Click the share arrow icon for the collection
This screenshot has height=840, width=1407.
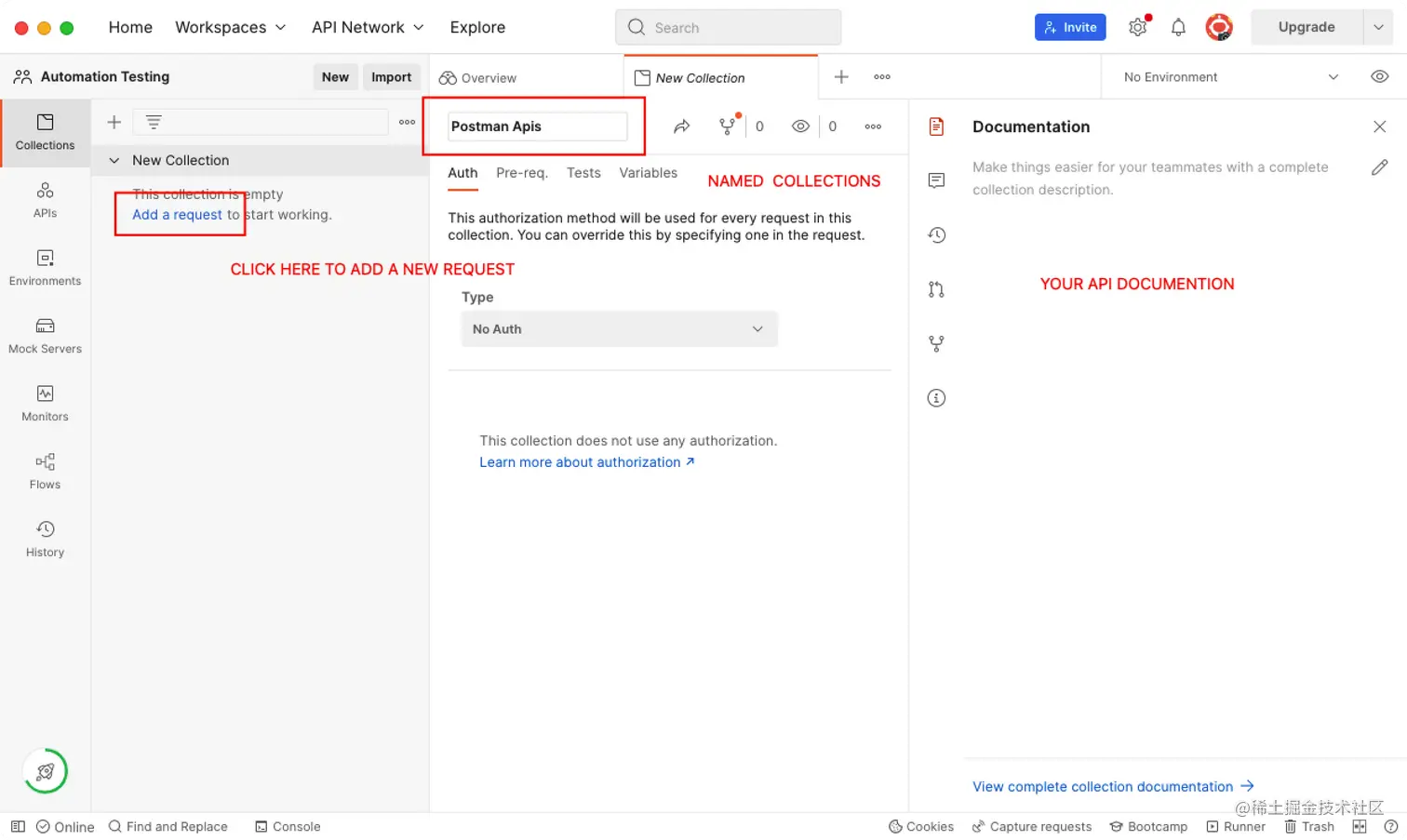[x=682, y=127]
